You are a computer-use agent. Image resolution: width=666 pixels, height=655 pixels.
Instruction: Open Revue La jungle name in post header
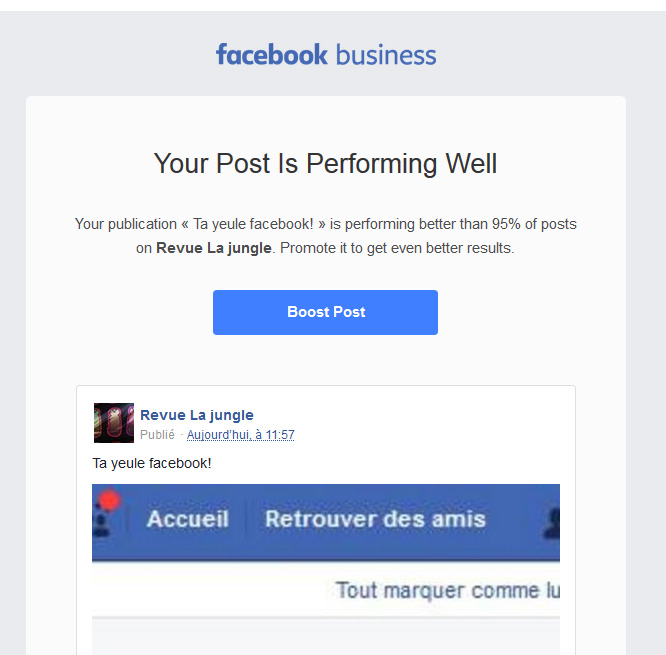coord(197,415)
